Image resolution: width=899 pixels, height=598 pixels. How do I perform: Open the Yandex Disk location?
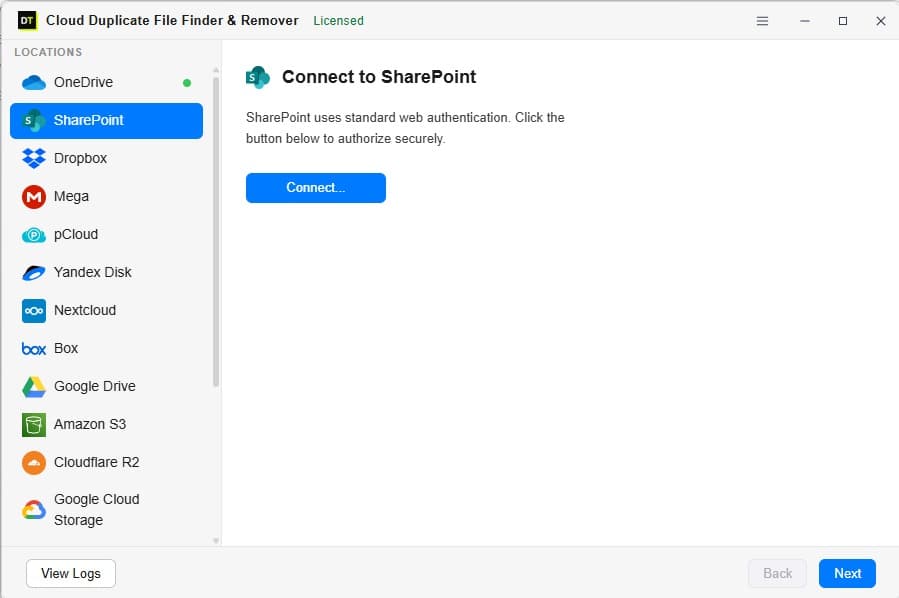click(x=107, y=272)
